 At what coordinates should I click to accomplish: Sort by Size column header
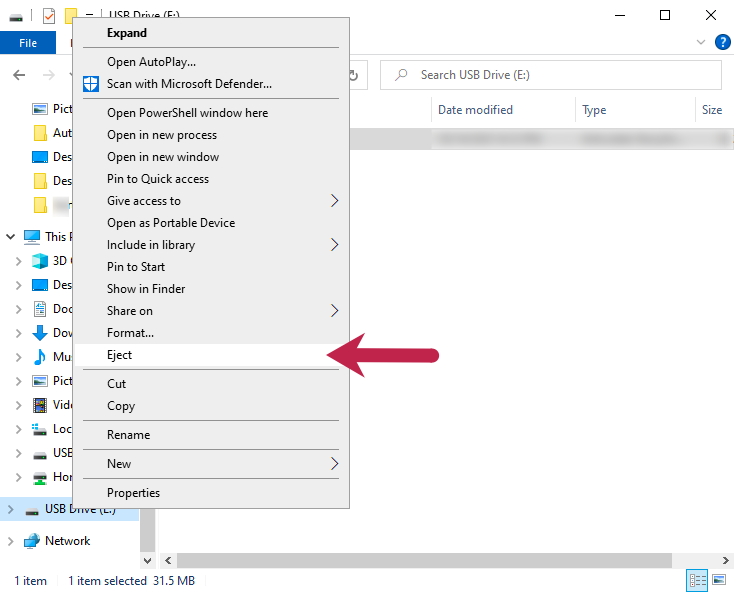[712, 110]
